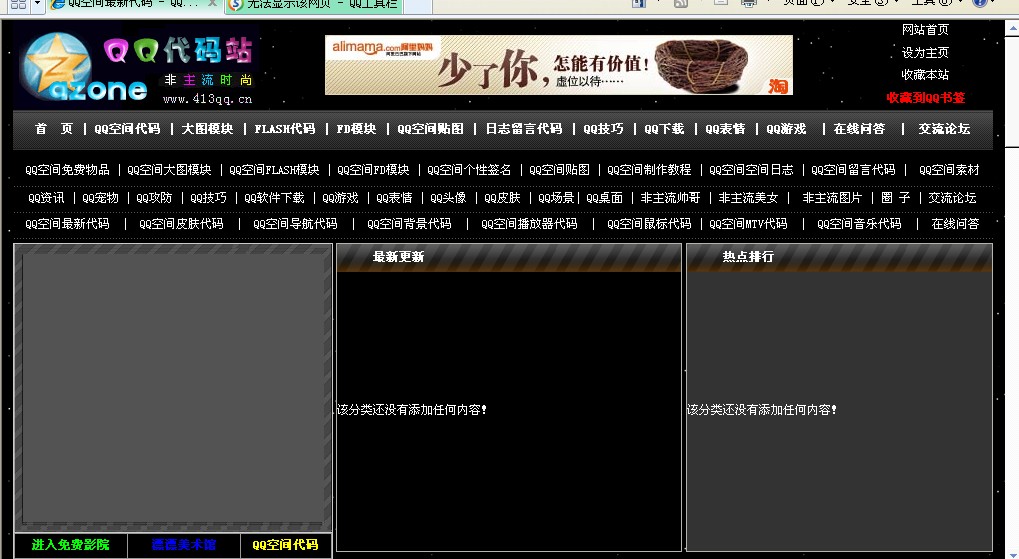Click QQ桌面 category link
Viewport: 1019px width, 559px height.
(604, 198)
